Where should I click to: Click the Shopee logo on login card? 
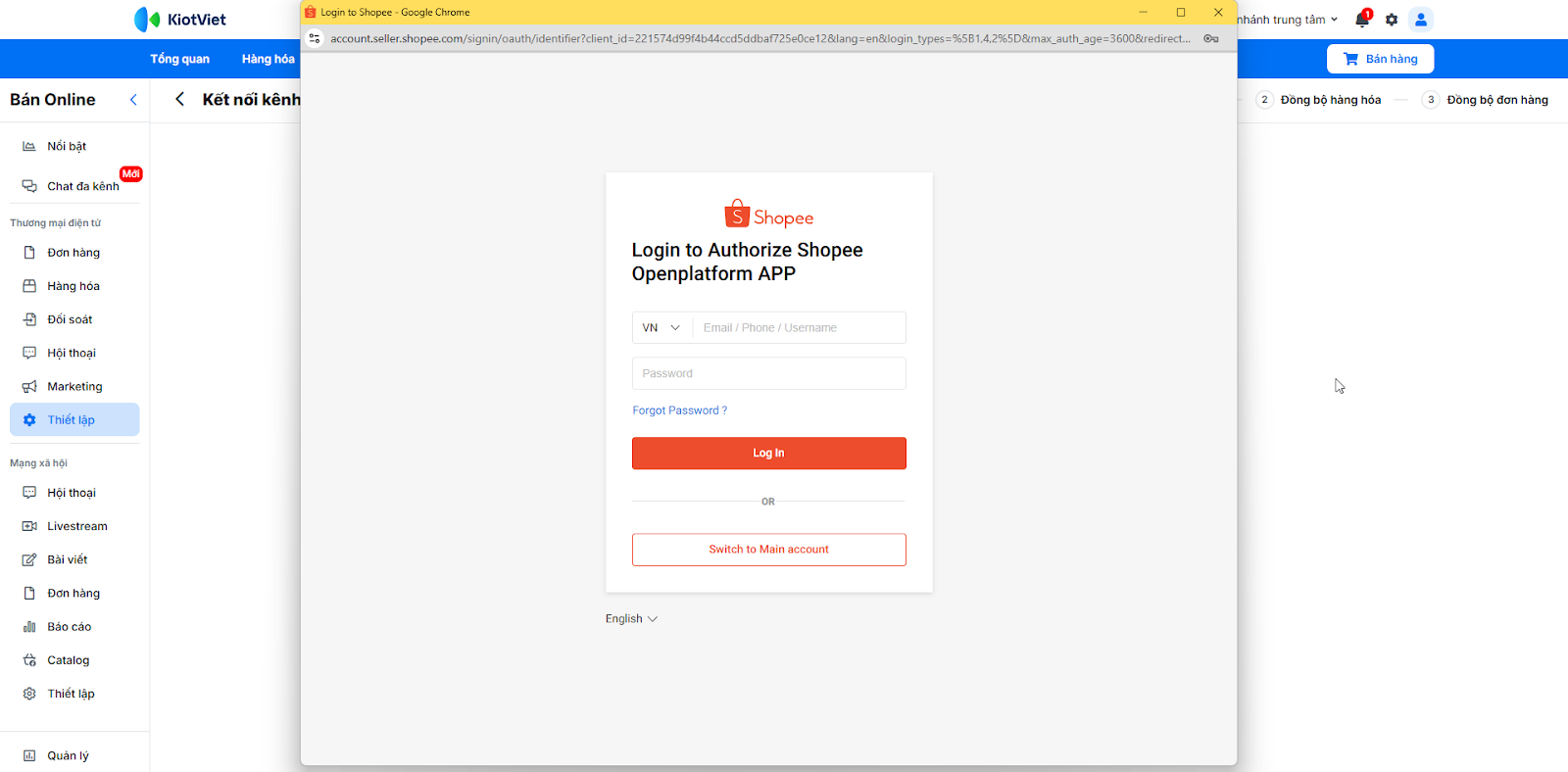tap(769, 214)
